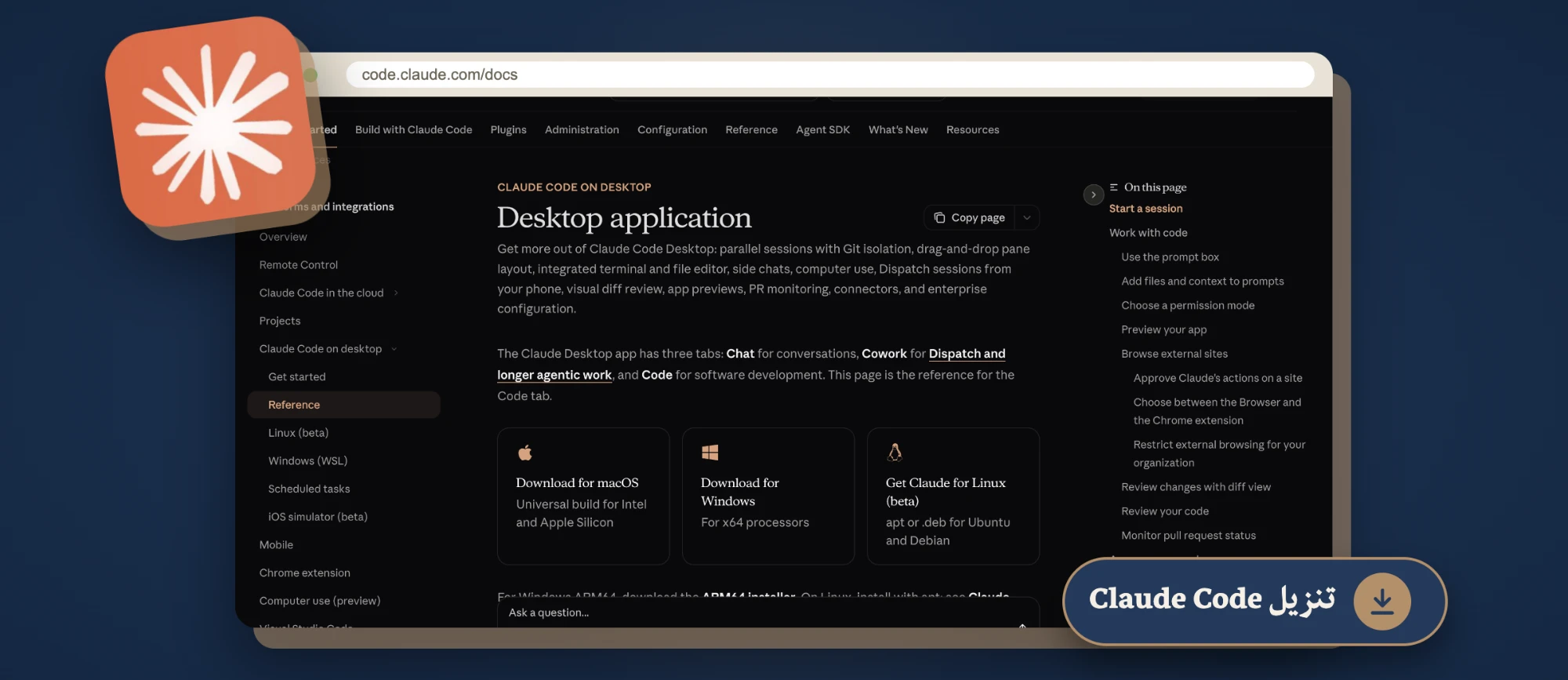Screen dimensions: 1568x680
Task: Collapse Claude Code on desktop section
Action: pyautogui.click(x=394, y=349)
